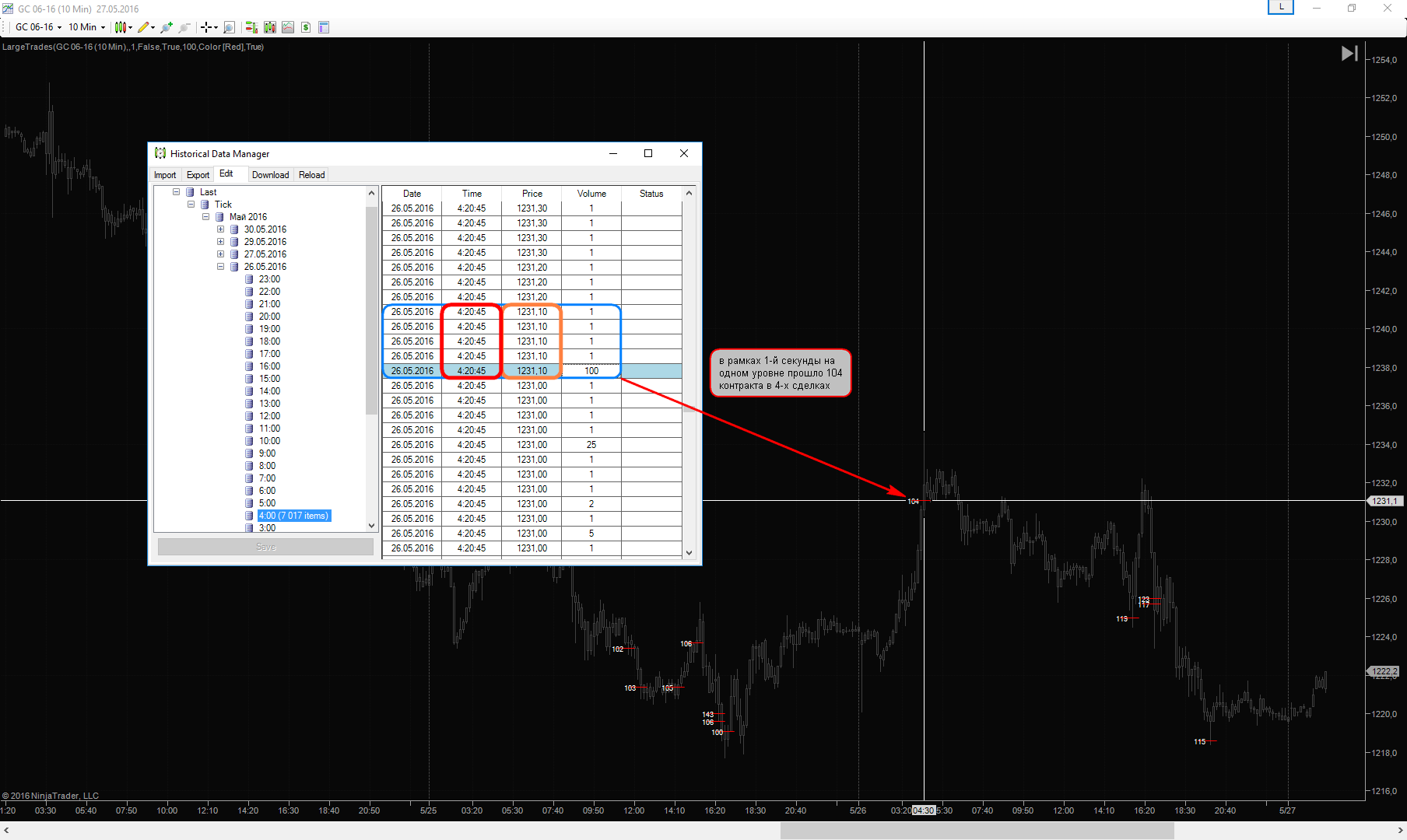Choose the crosshair cursor tool
The image size is (1407, 840).
tap(206, 27)
